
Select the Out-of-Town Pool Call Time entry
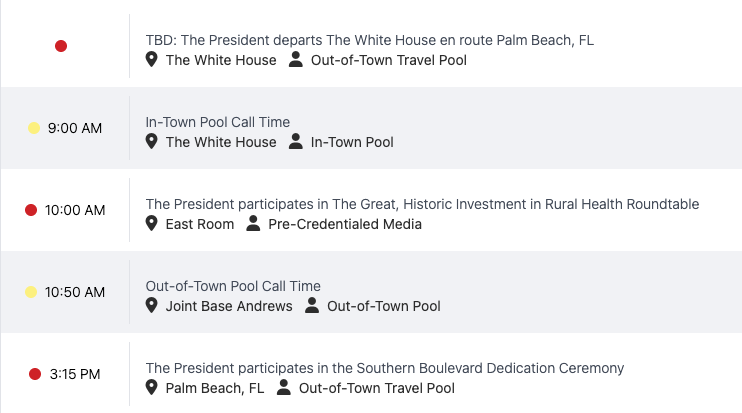[x=233, y=286]
